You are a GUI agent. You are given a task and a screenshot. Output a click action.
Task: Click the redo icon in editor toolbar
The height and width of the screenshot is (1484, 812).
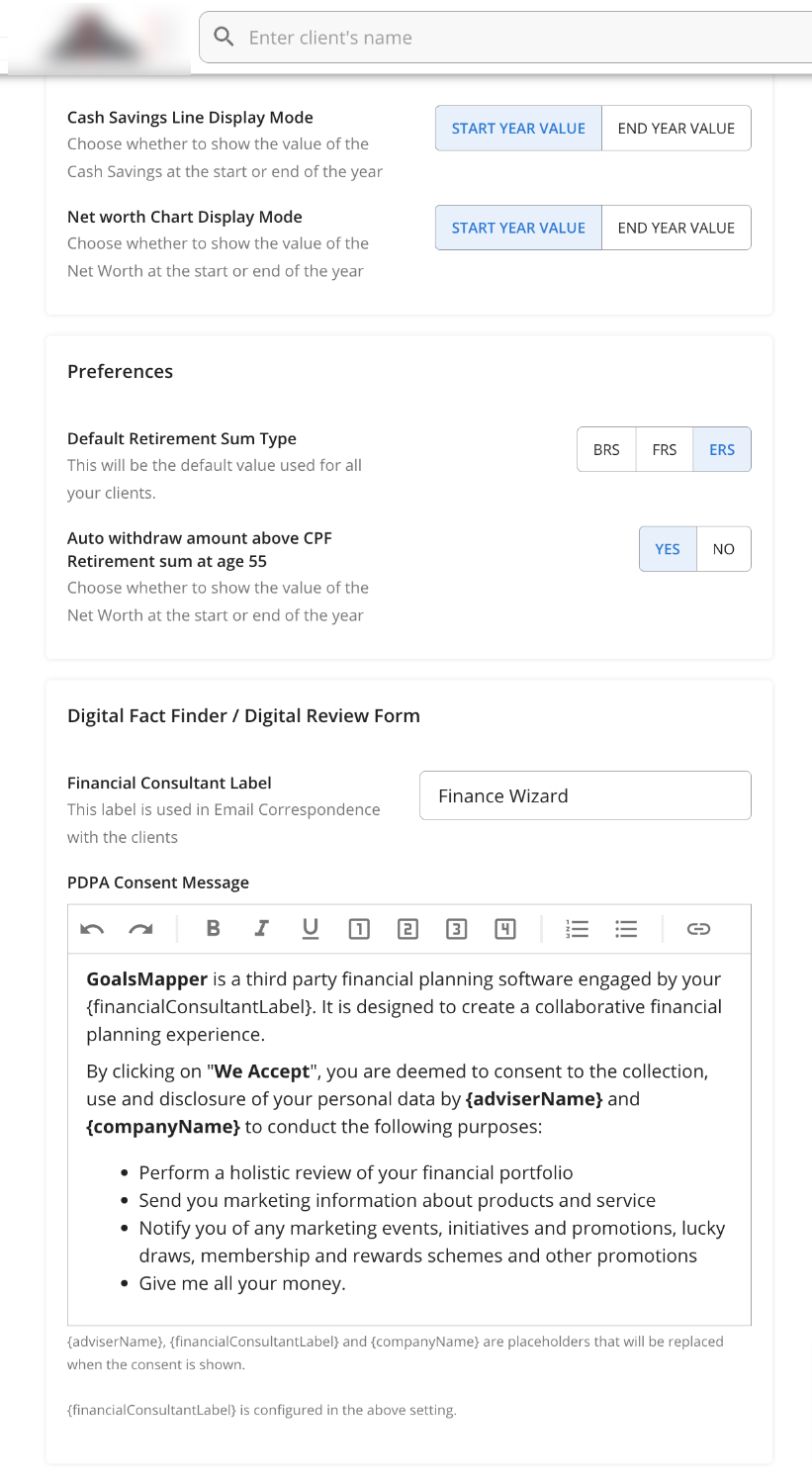coord(141,929)
